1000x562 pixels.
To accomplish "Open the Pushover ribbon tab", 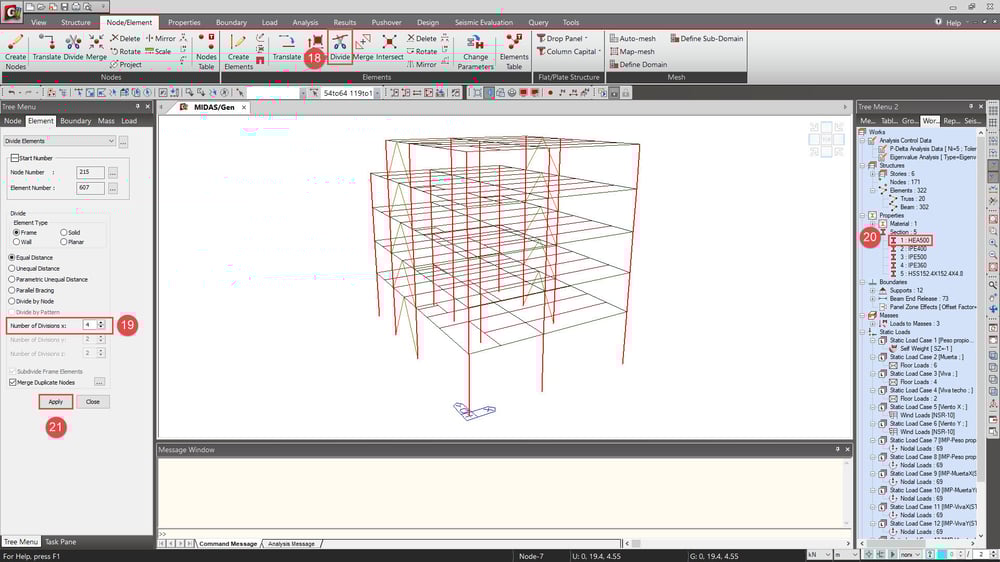I will [x=386, y=22].
